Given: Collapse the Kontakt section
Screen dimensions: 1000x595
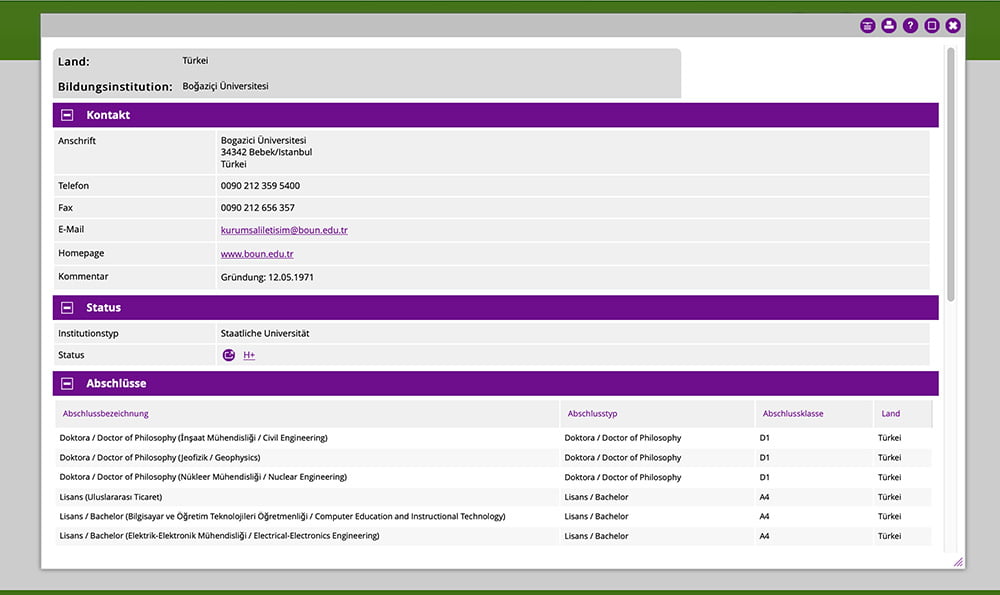Looking at the screenshot, I should [67, 115].
